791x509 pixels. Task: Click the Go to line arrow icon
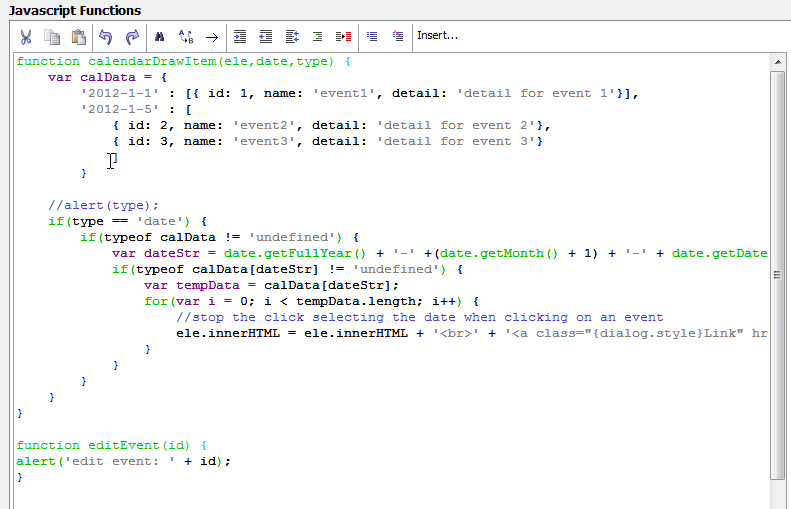(x=212, y=37)
